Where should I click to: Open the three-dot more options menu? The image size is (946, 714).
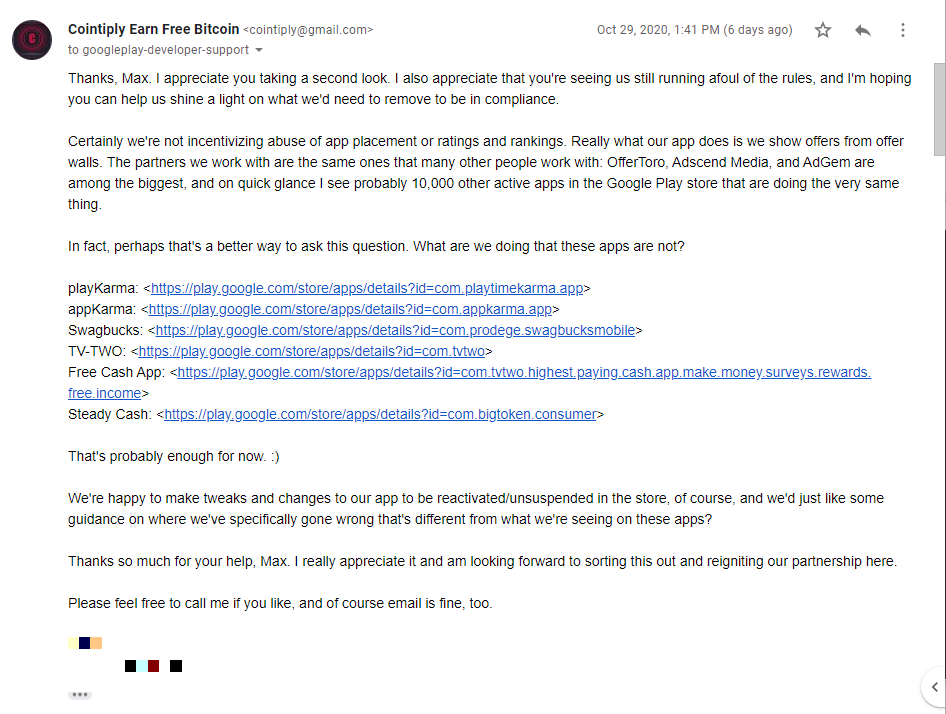pos(903,30)
